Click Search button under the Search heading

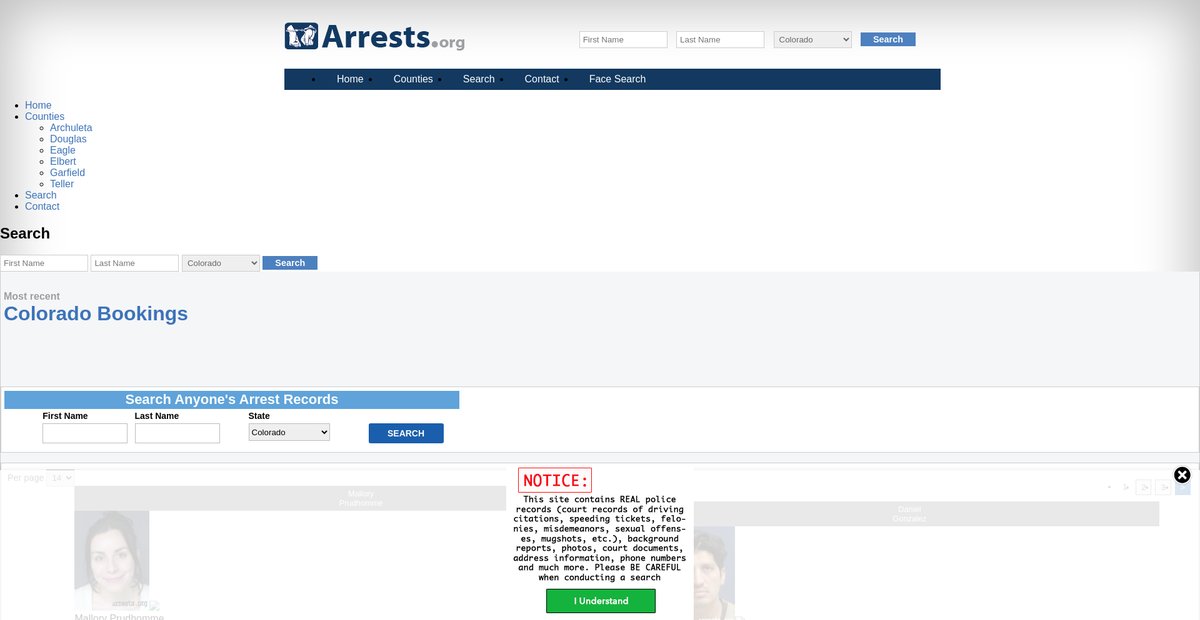[290, 263]
